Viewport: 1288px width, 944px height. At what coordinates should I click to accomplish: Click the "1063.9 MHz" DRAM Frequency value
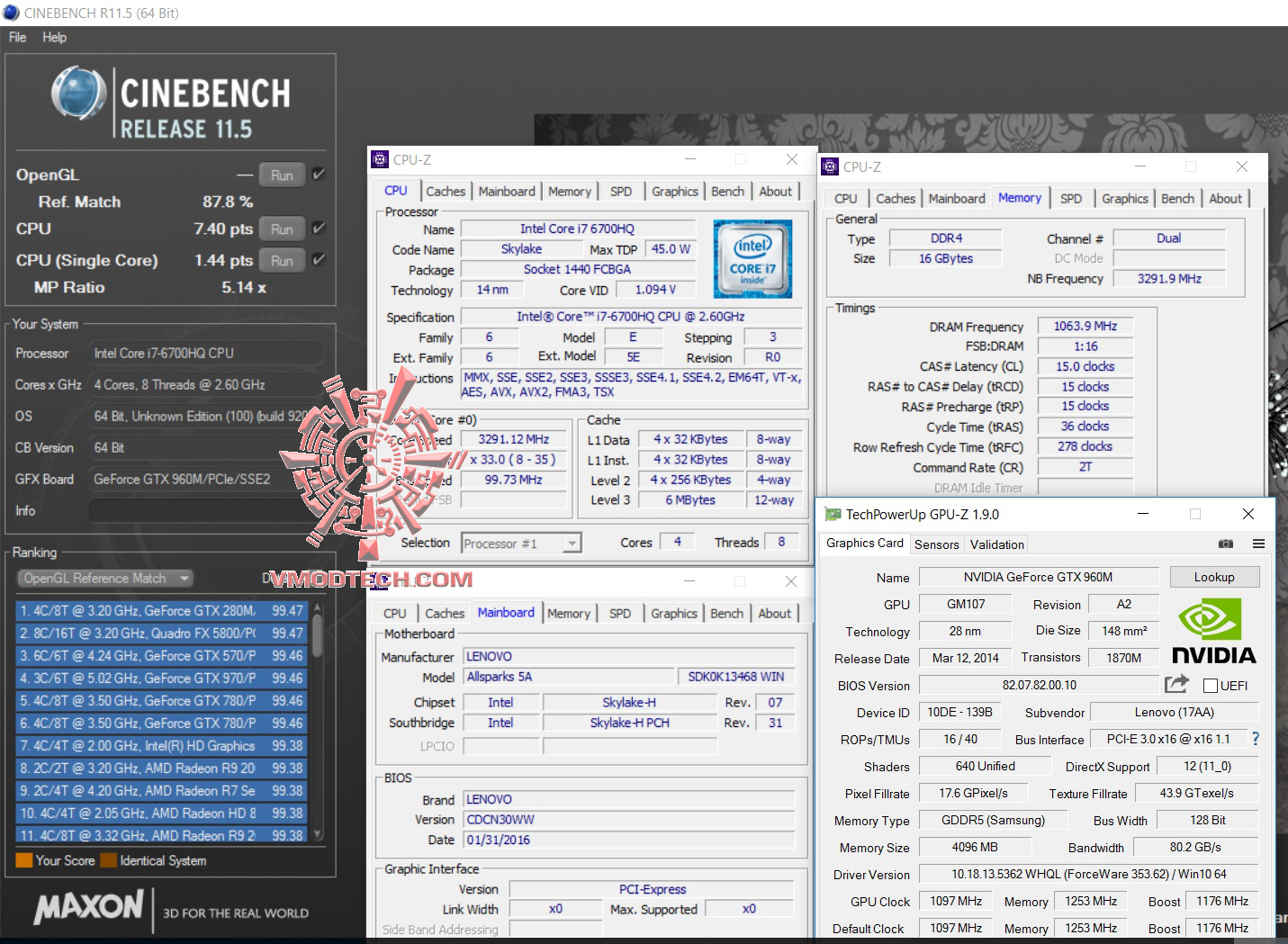pos(1085,326)
